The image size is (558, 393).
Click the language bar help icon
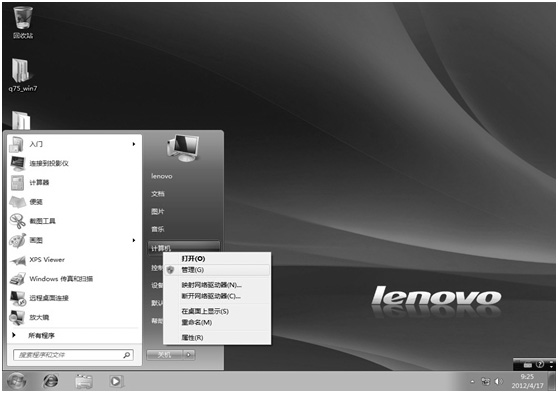[540, 364]
